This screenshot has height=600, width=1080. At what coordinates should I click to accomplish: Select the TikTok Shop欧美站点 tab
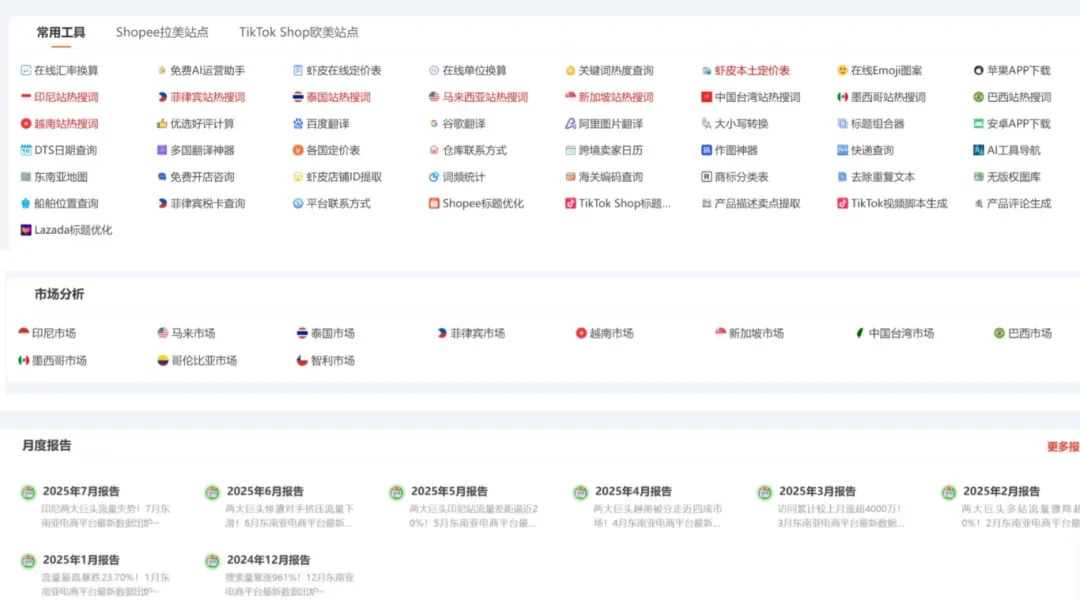point(298,32)
